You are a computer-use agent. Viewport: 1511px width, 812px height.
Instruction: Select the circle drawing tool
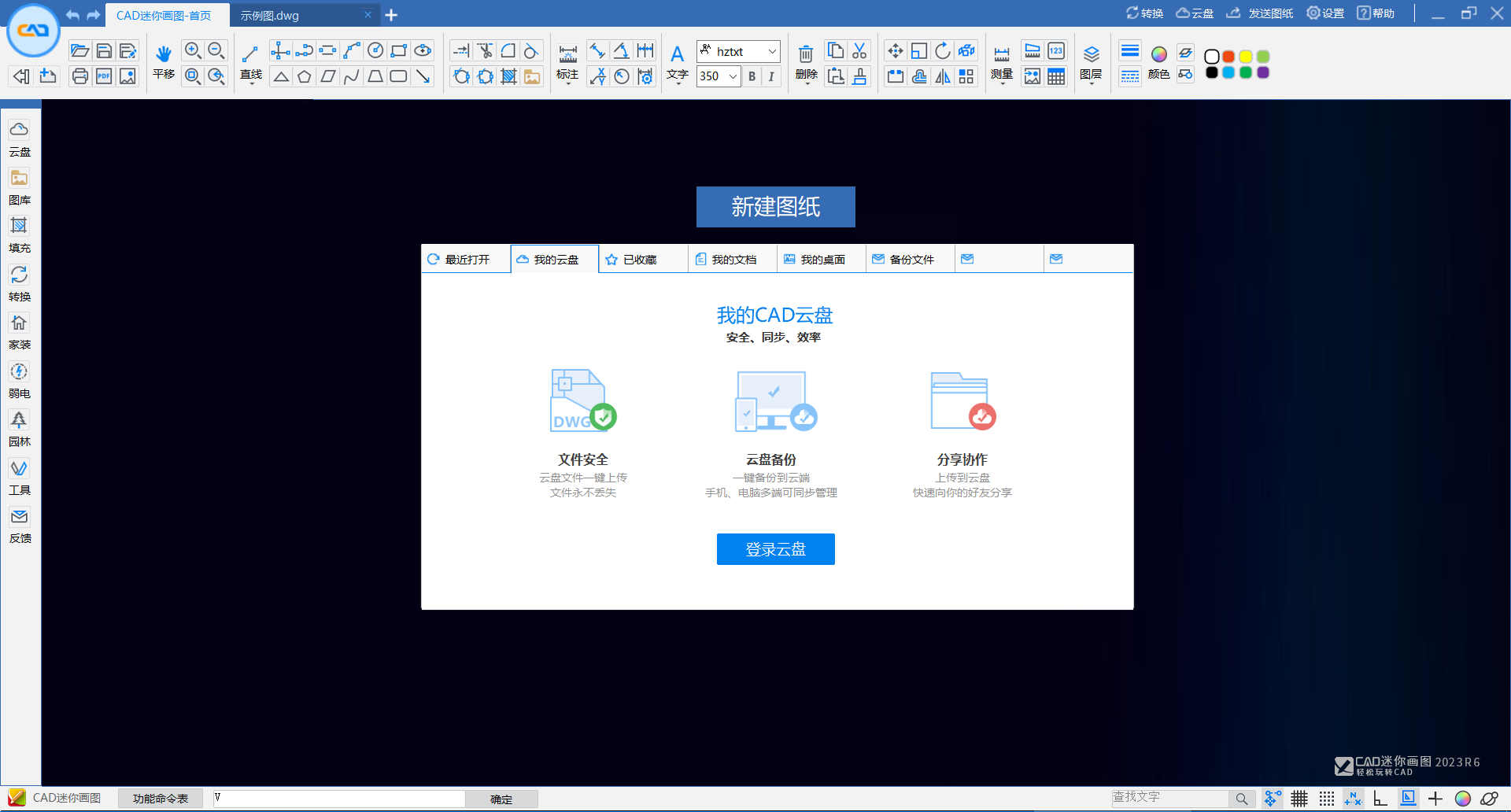pyautogui.click(x=375, y=51)
